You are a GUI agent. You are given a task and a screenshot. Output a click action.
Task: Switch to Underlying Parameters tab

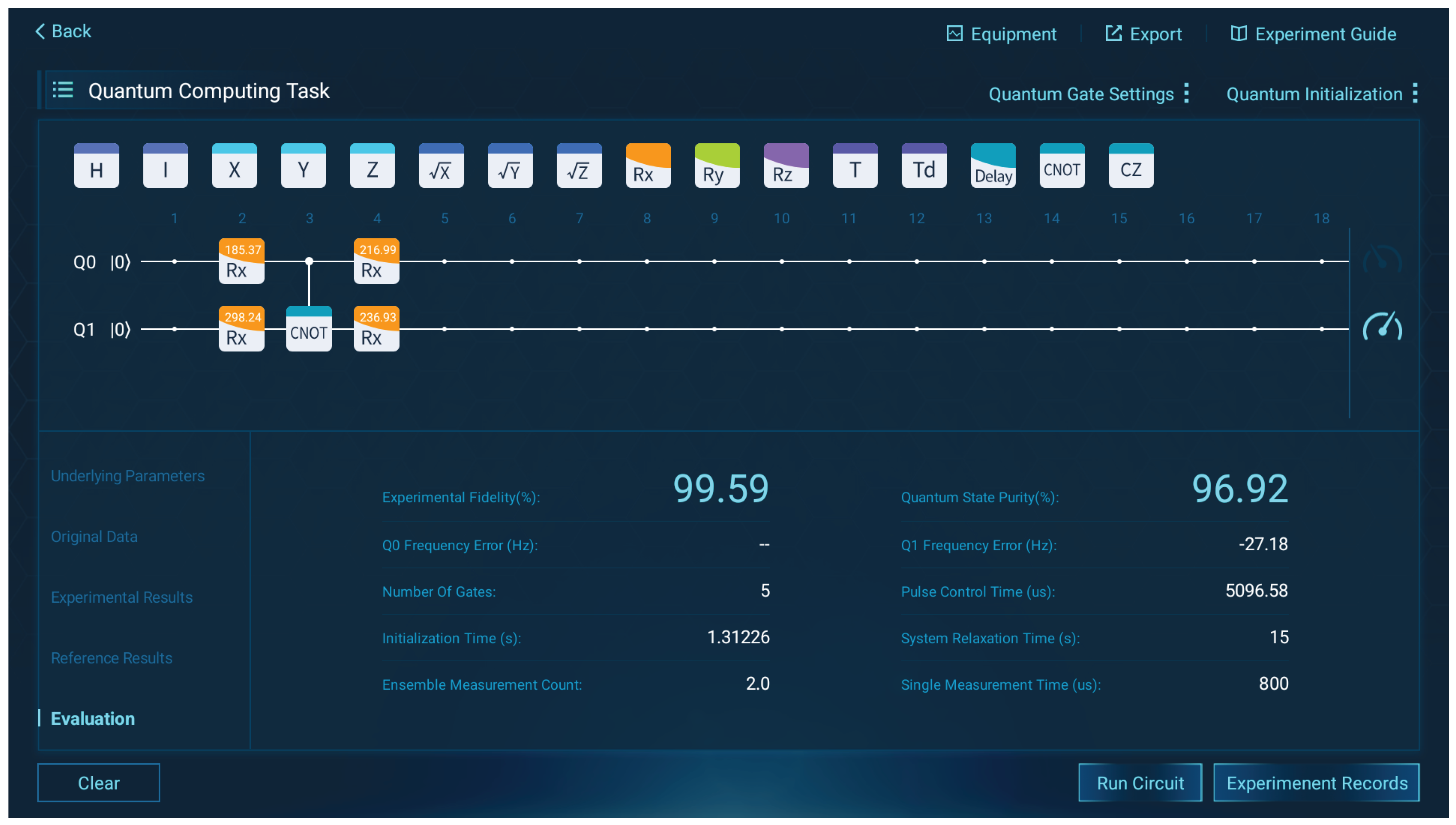click(127, 475)
